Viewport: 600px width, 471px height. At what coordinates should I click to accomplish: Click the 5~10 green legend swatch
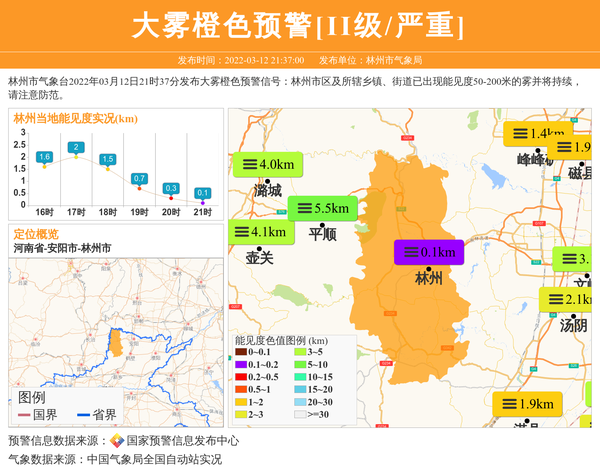[x=299, y=365]
